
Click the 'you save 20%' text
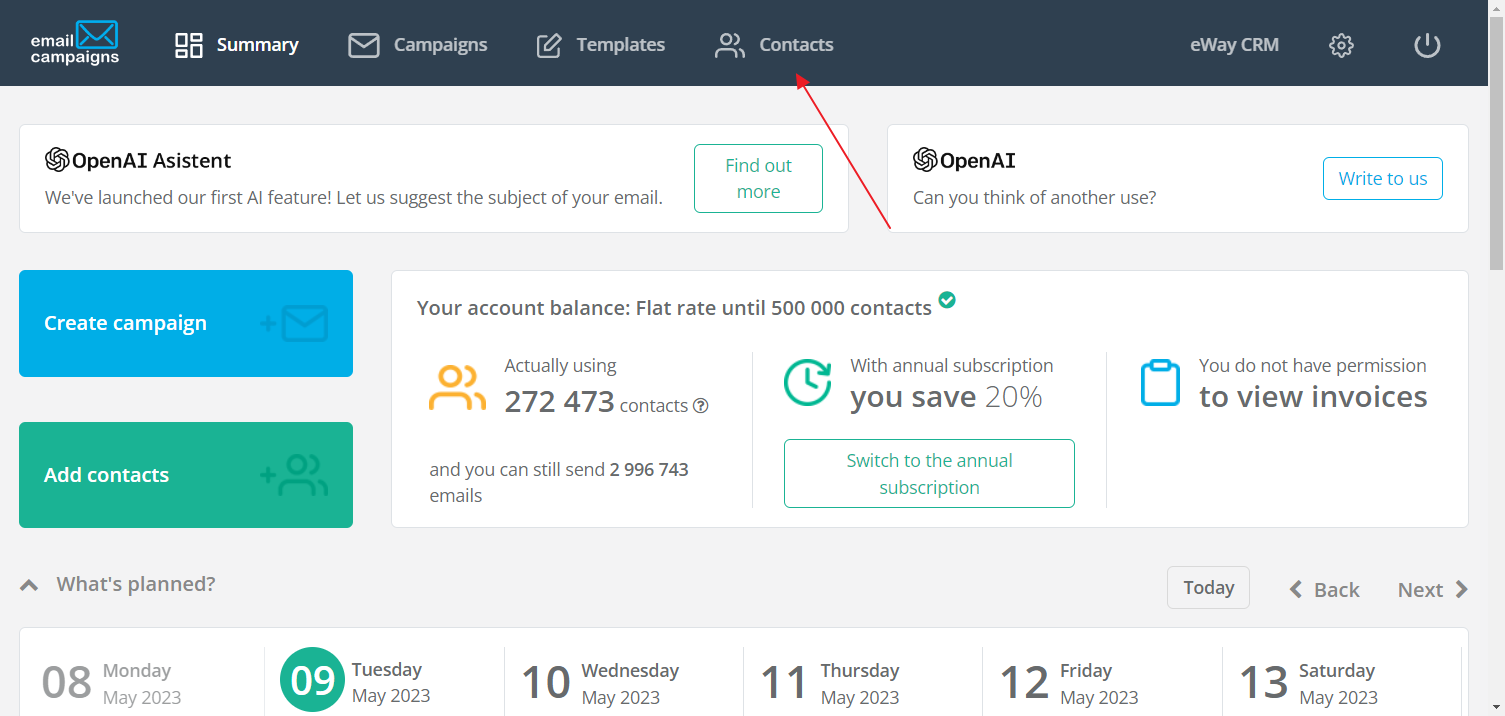point(946,397)
